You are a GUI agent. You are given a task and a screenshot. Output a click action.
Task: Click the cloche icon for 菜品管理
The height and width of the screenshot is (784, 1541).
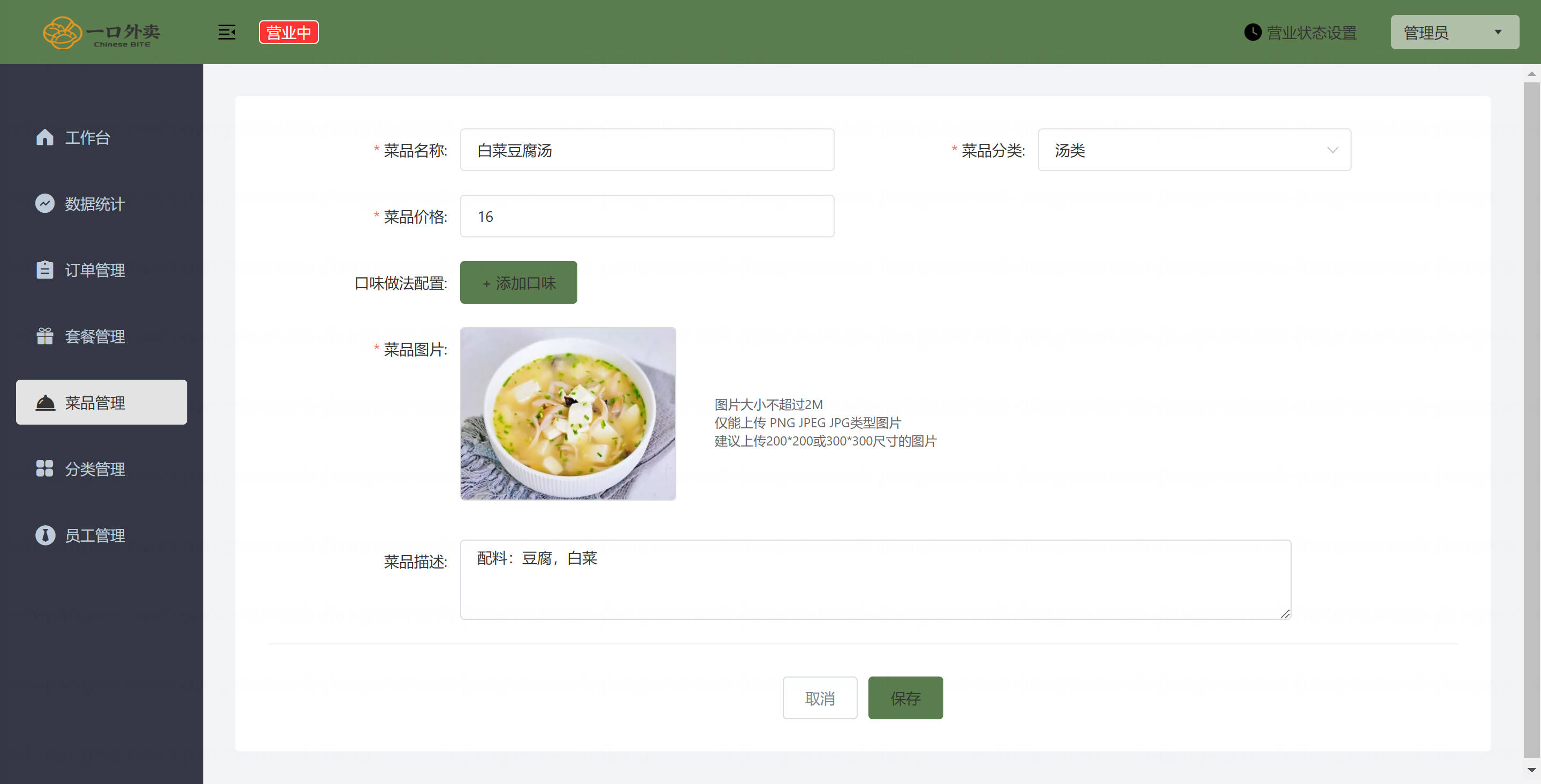point(45,403)
